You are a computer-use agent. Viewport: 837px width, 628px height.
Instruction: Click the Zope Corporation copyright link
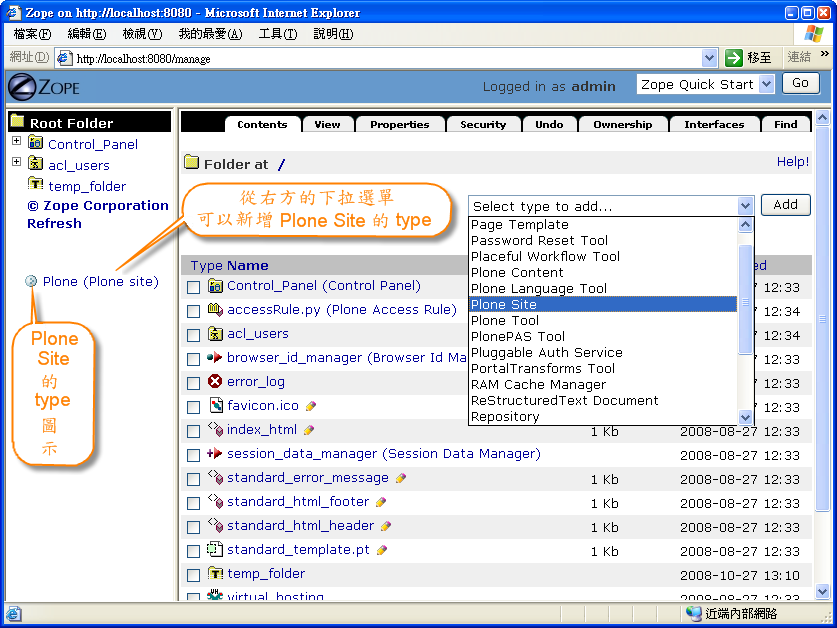tap(98, 206)
